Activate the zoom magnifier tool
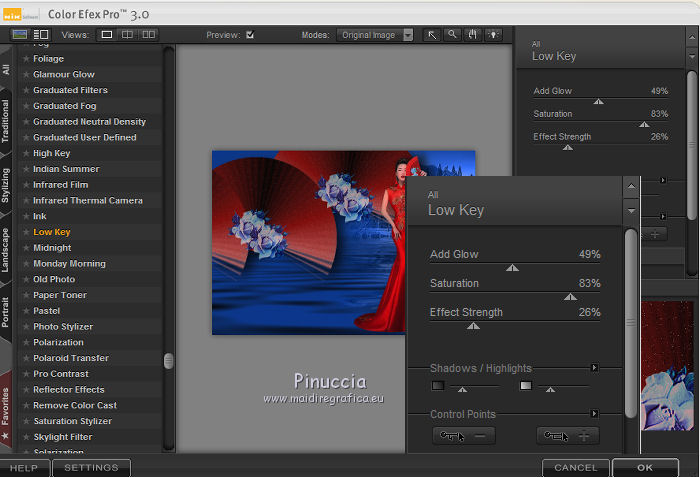The image size is (700, 477). click(453, 34)
